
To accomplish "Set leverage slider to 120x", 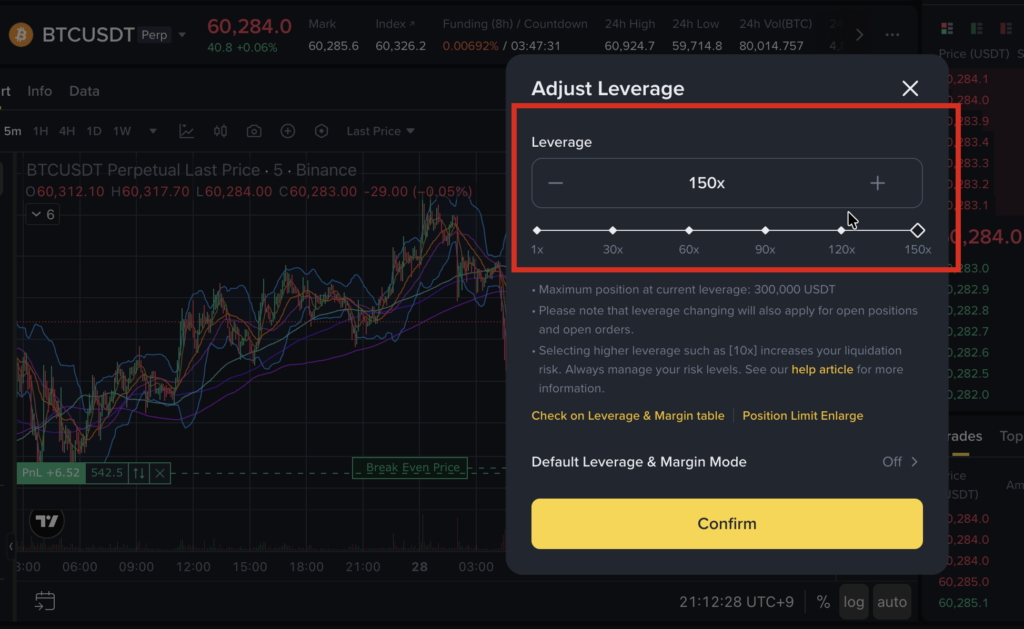I will point(841,231).
